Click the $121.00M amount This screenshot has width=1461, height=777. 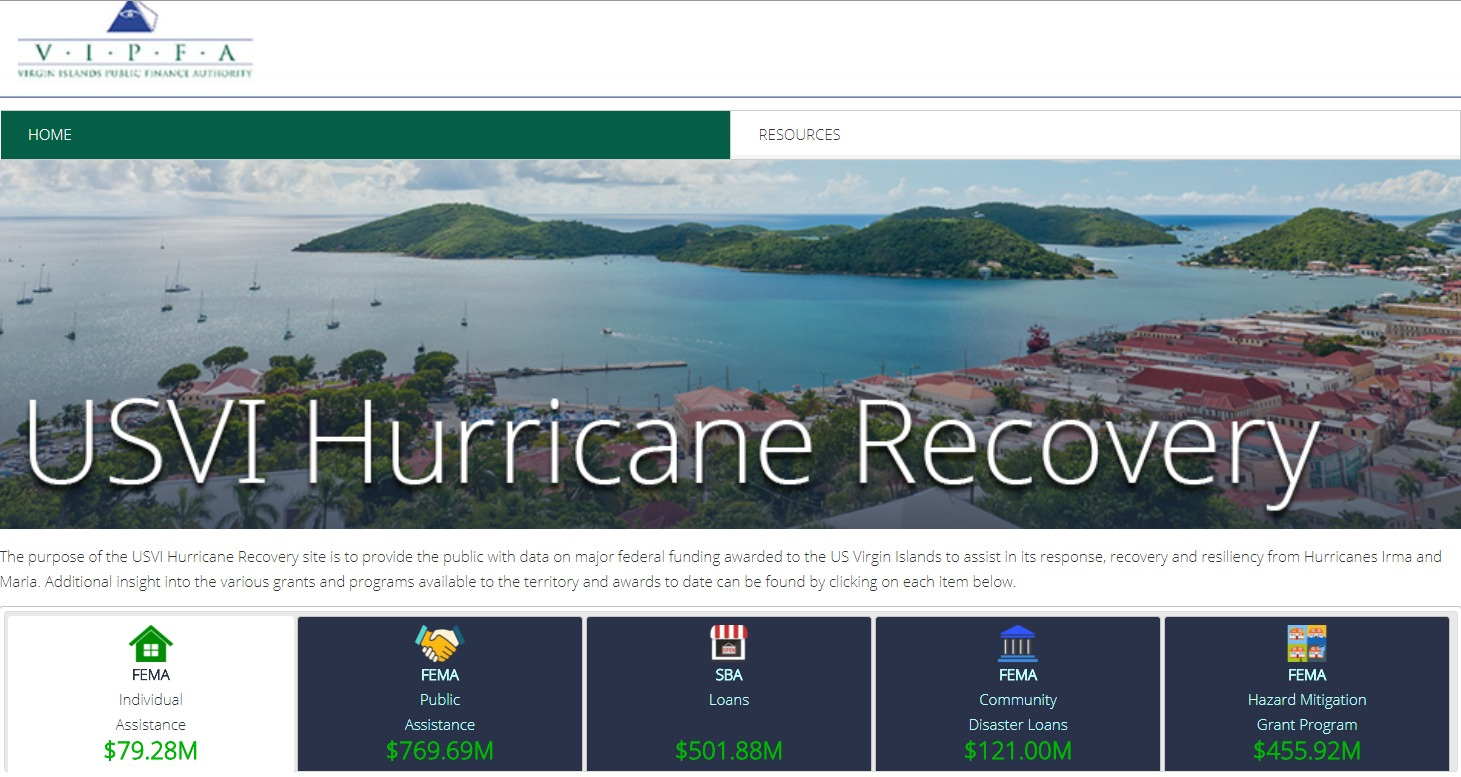(1018, 751)
